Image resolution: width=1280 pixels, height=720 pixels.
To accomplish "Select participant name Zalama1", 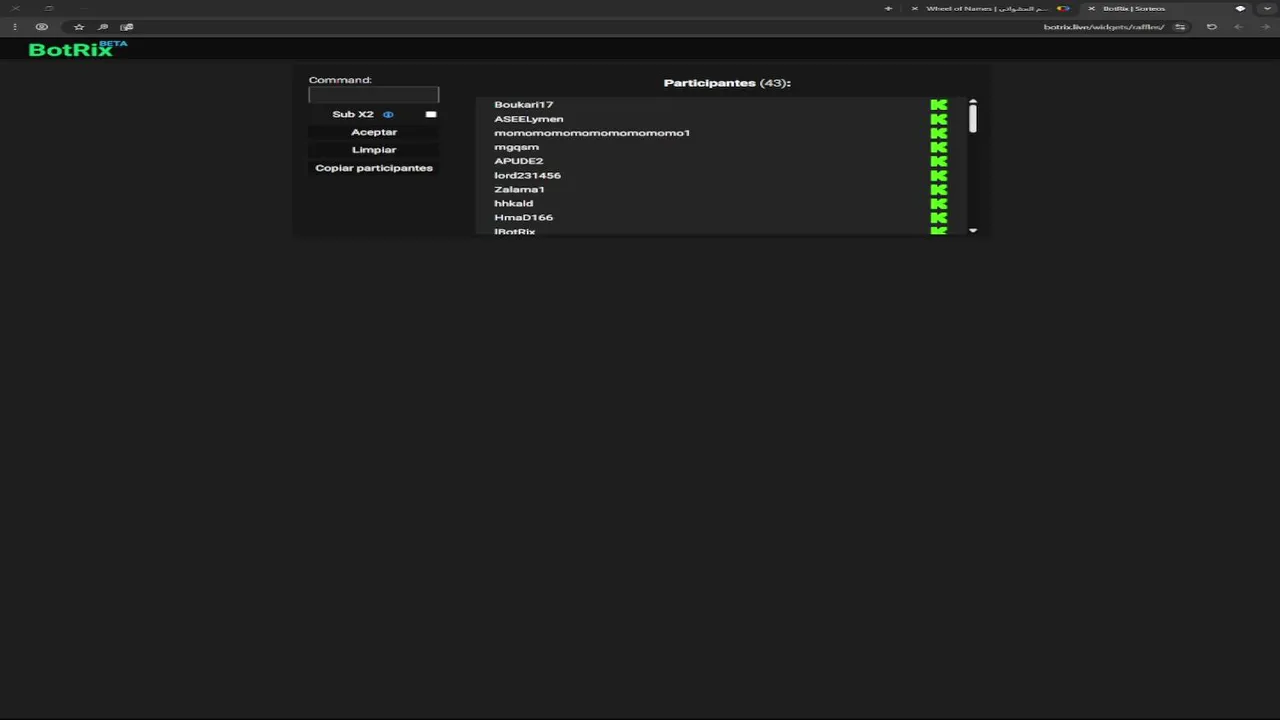I will [x=519, y=189].
